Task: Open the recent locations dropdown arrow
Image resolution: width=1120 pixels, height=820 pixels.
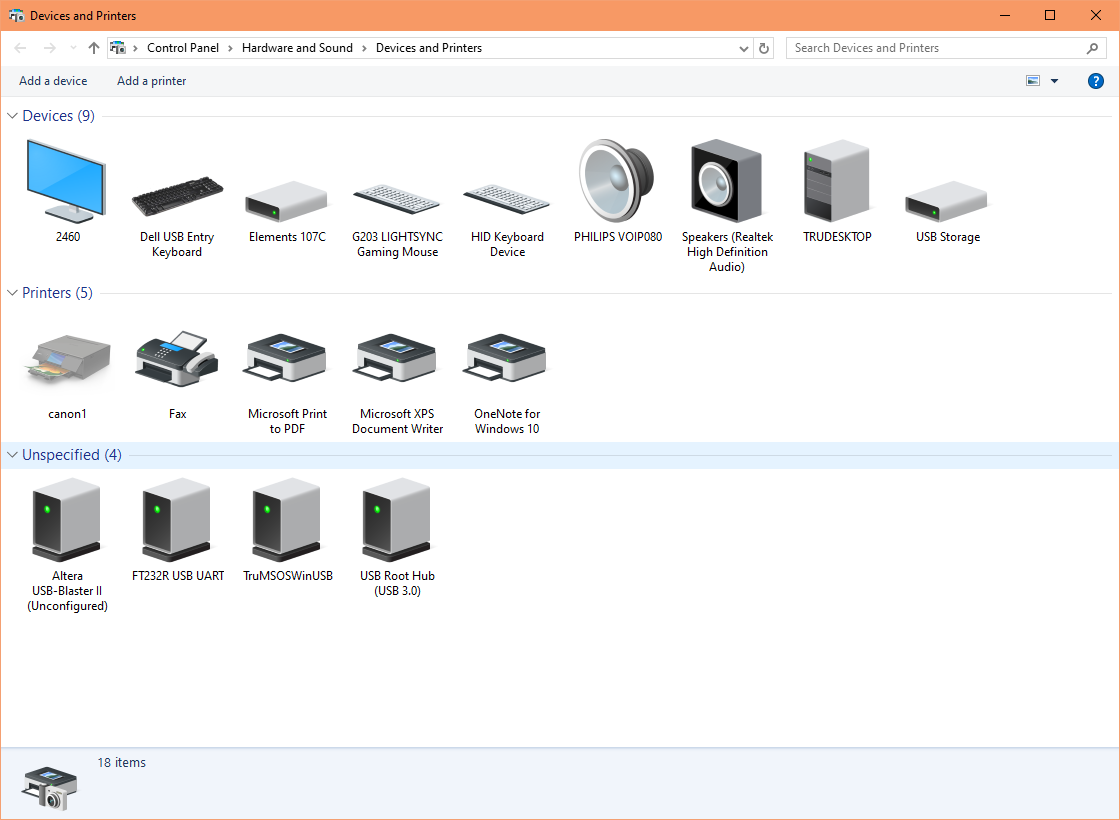Action: tap(73, 48)
